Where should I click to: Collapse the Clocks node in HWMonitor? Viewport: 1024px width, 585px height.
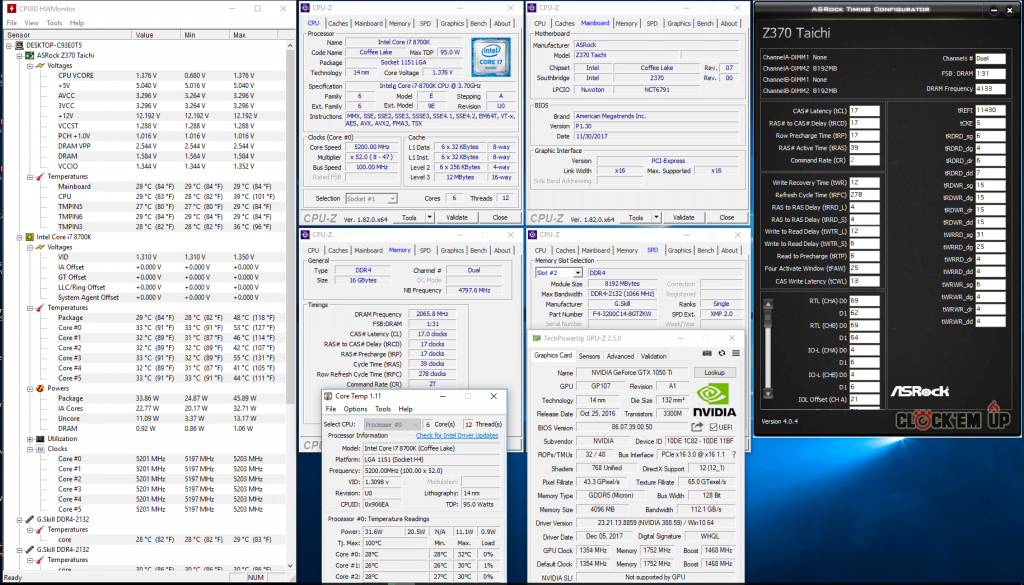pyautogui.click(x=28, y=449)
